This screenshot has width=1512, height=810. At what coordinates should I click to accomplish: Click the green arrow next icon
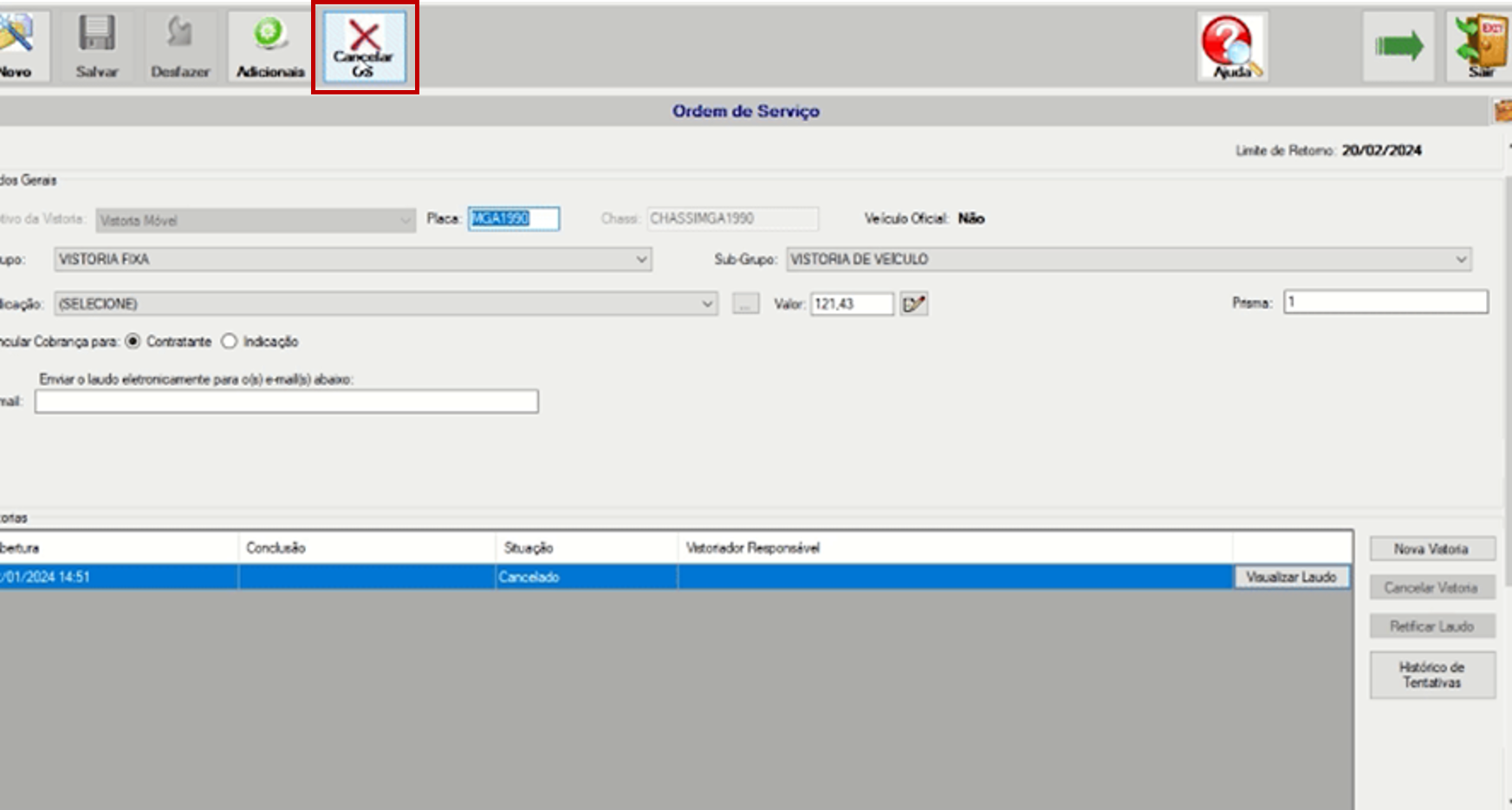(1398, 47)
